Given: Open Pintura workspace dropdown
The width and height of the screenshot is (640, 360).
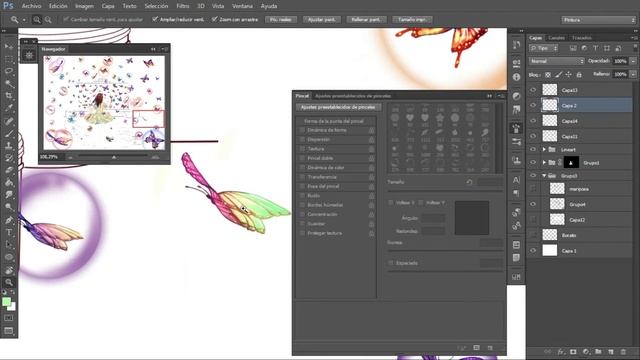Looking at the screenshot, I should (x=598, y=20).
